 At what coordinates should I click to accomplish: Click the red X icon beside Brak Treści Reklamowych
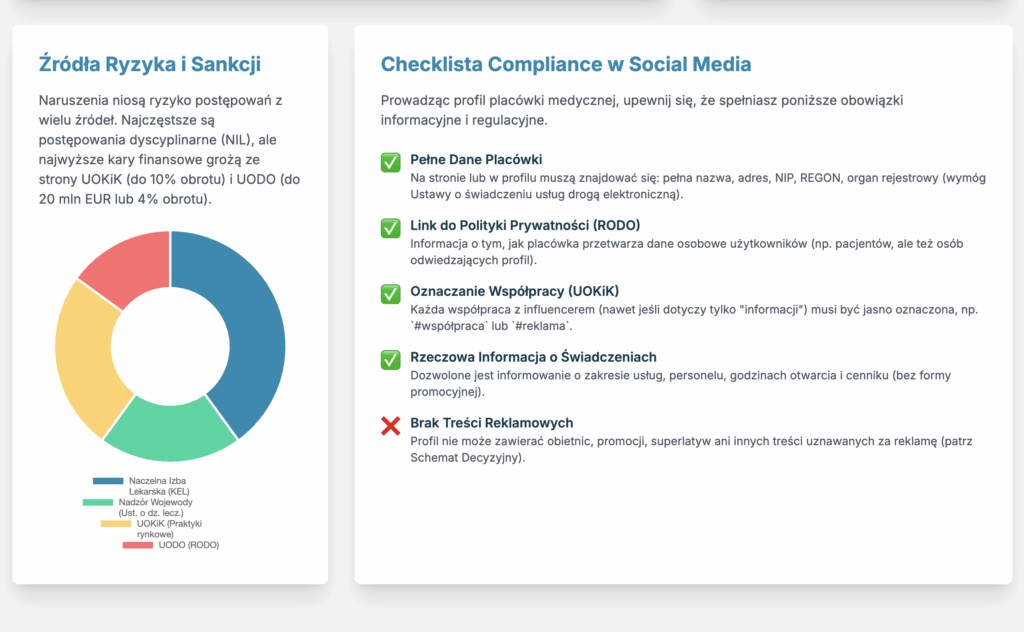point(390,426)
